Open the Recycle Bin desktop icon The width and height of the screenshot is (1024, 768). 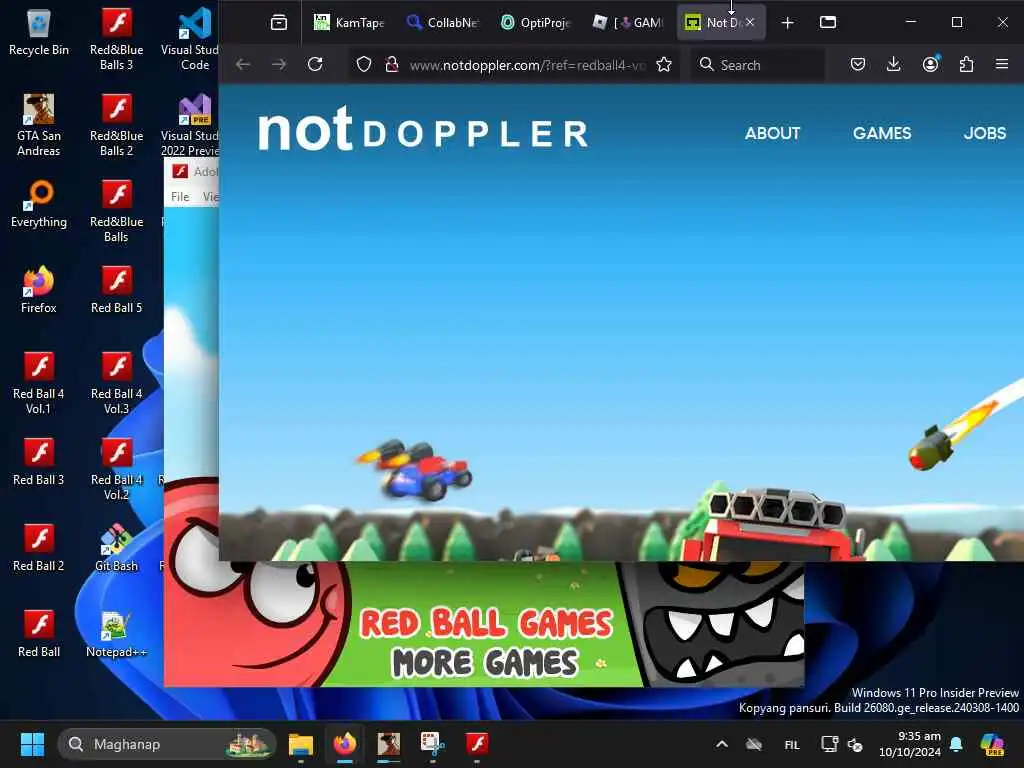tap(39, 33)
